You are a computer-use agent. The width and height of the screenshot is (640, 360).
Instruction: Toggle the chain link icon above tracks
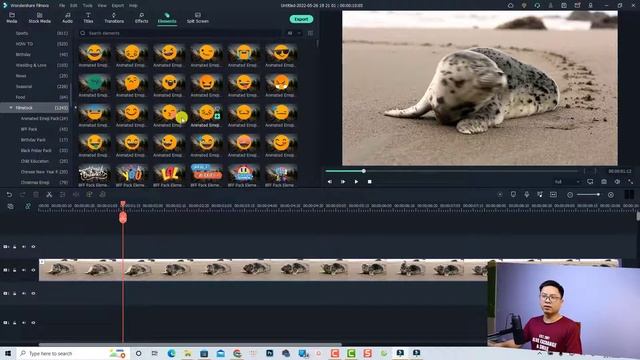click(x=28, y=207)
